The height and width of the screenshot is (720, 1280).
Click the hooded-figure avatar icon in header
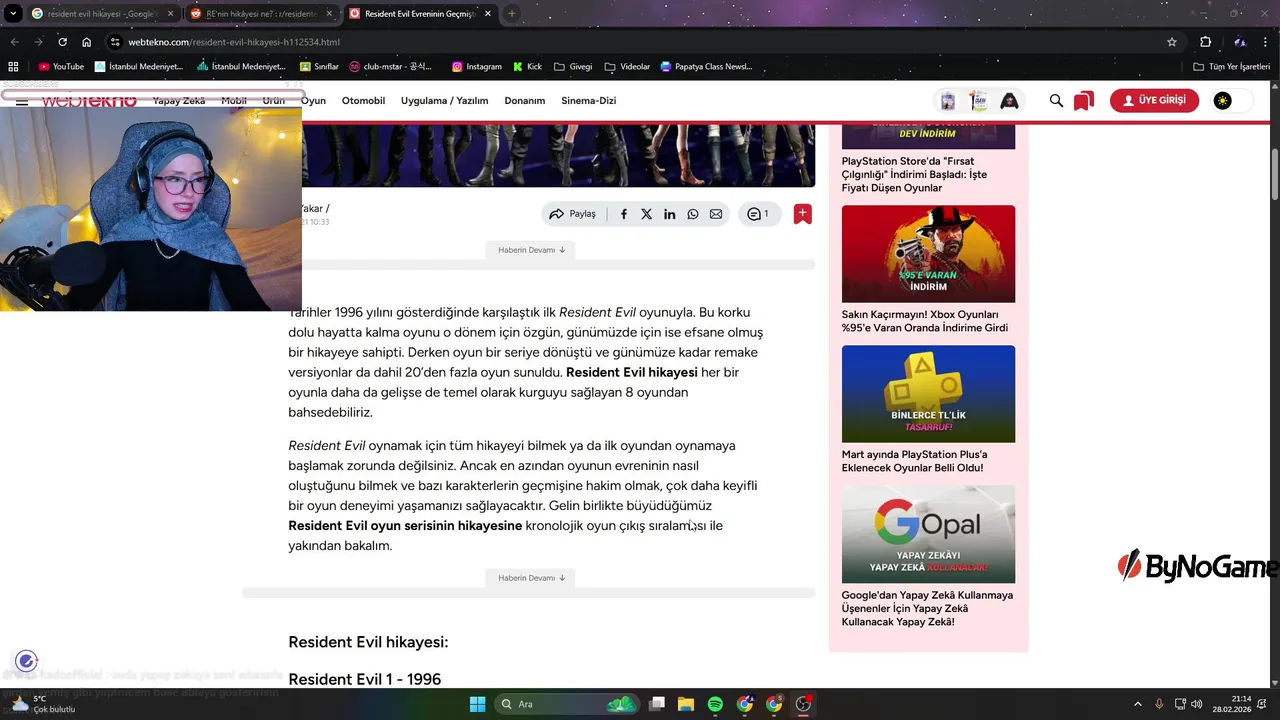pyautogui.click(x=1009, y=101)
